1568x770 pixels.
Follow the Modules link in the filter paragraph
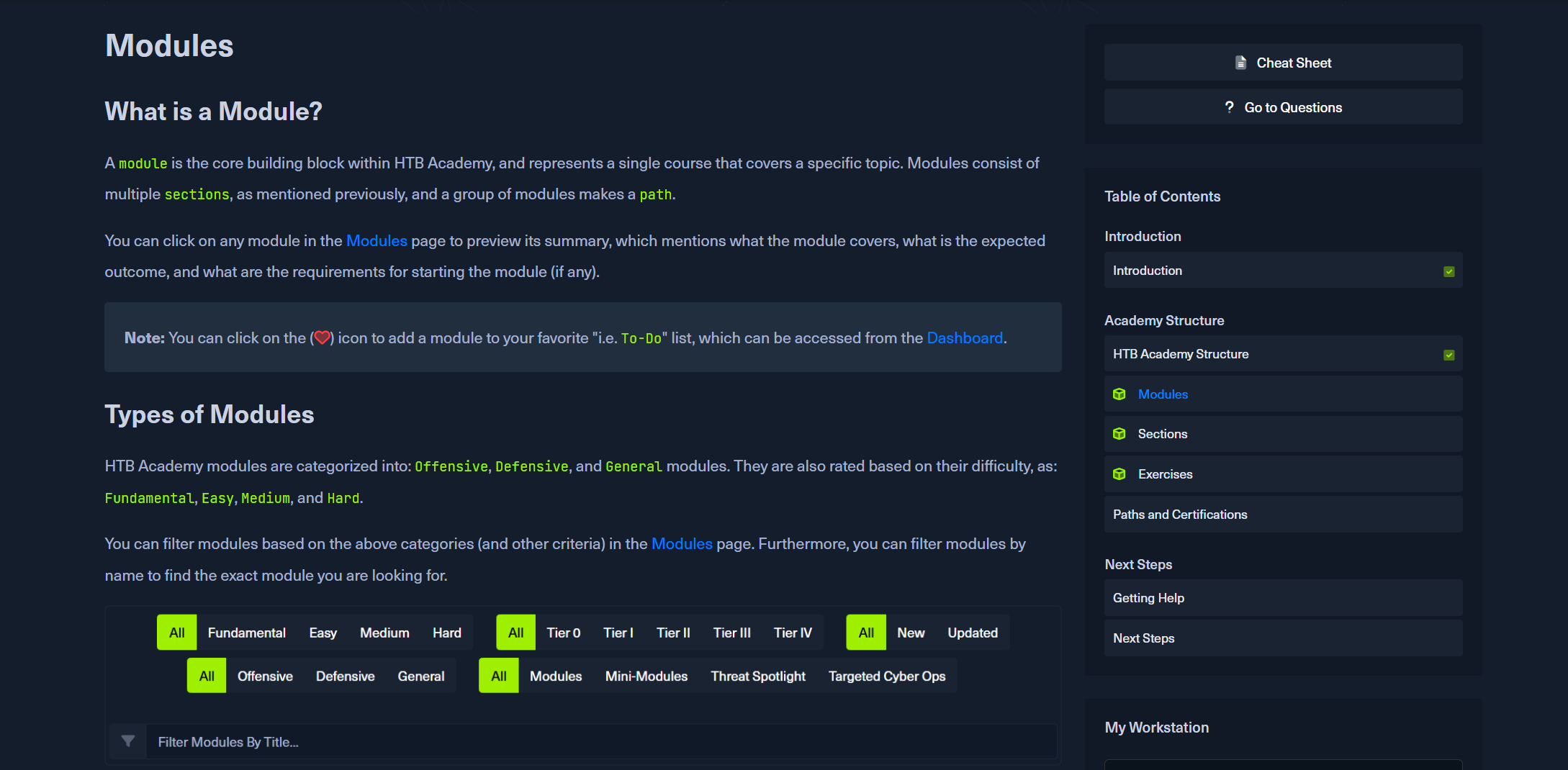(x=682, y=544)
